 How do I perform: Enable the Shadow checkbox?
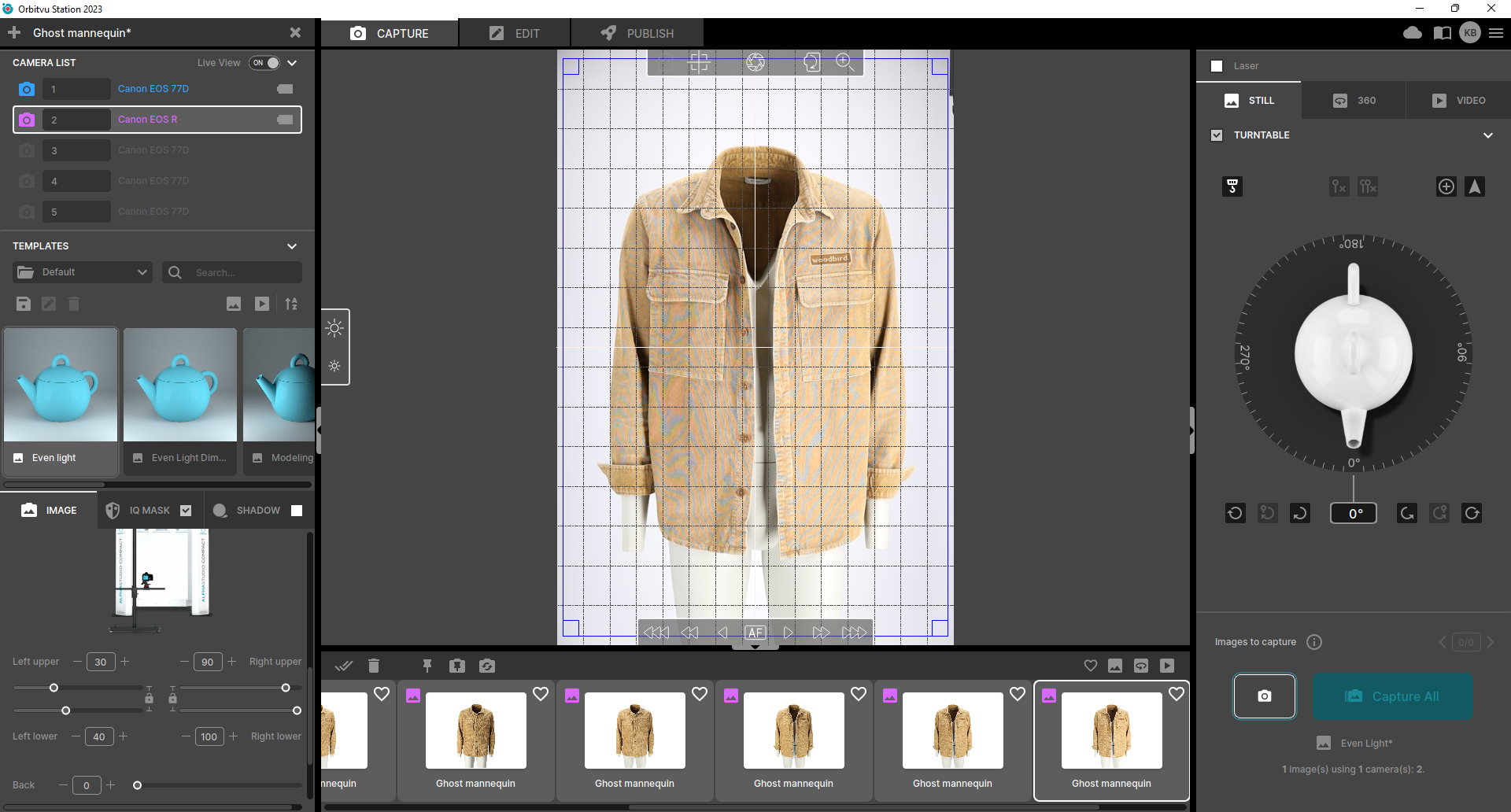pos(297,511)
